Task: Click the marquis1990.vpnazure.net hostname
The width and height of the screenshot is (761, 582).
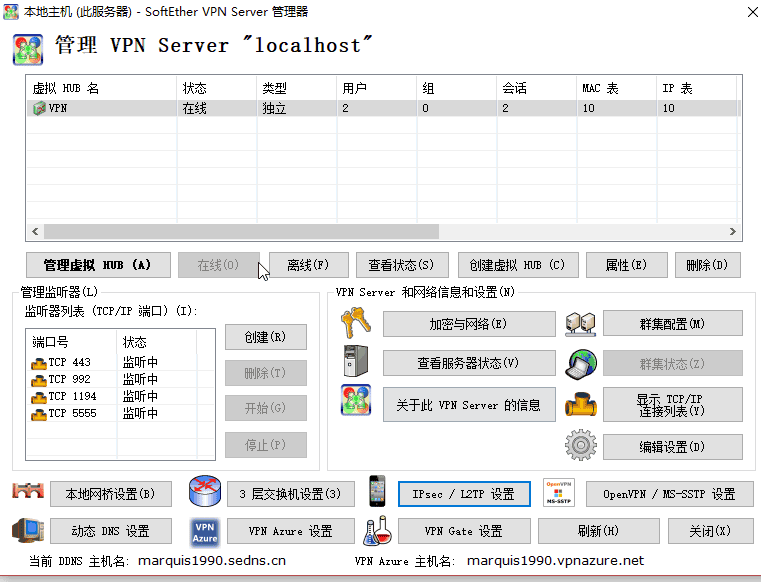Action: 555,561
